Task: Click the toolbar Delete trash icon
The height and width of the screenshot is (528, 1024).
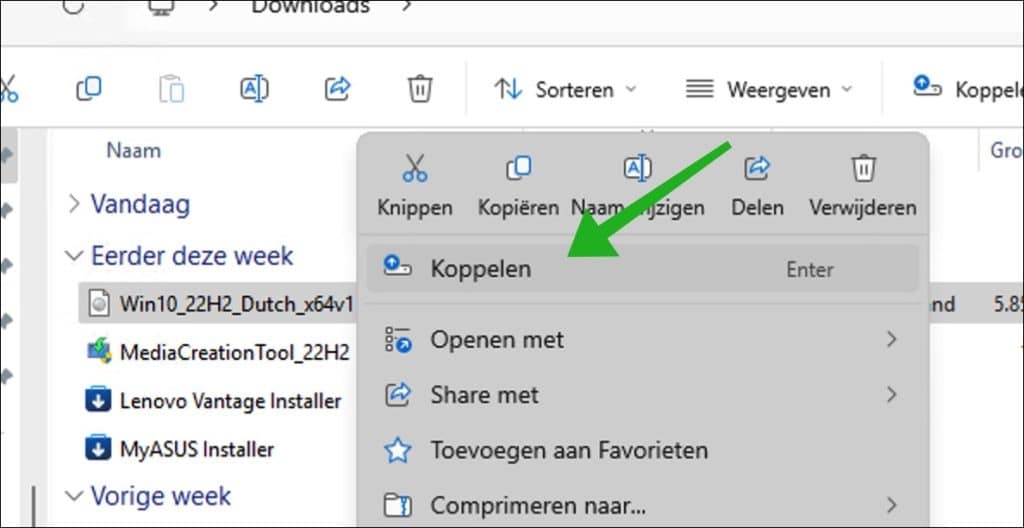Action: pyautogui.click(x=420, y=88)
